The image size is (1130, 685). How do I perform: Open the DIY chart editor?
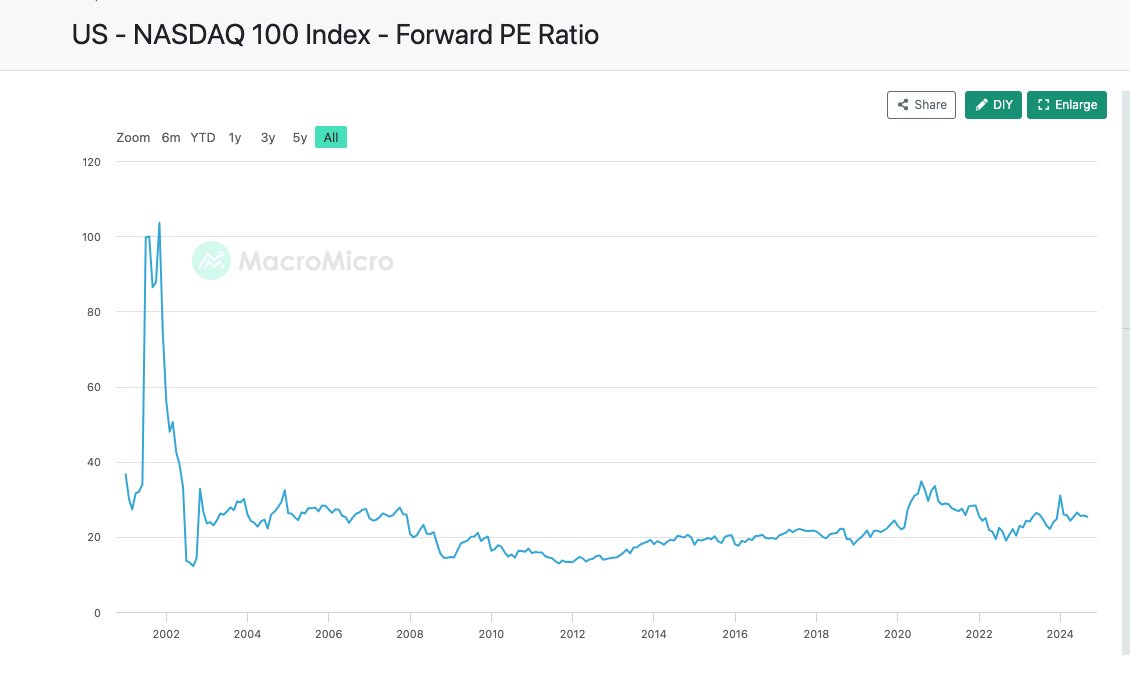pos(993,105)
